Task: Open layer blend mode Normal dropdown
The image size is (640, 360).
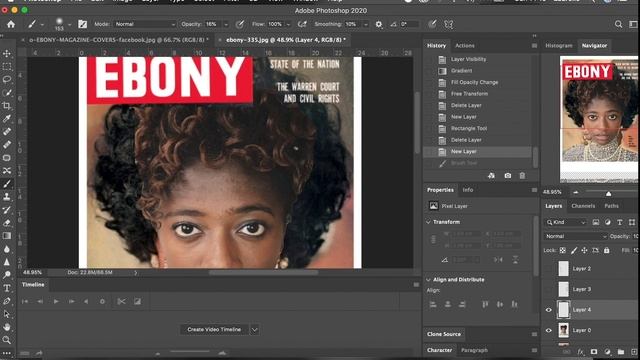Action: [x=576, y=236]
